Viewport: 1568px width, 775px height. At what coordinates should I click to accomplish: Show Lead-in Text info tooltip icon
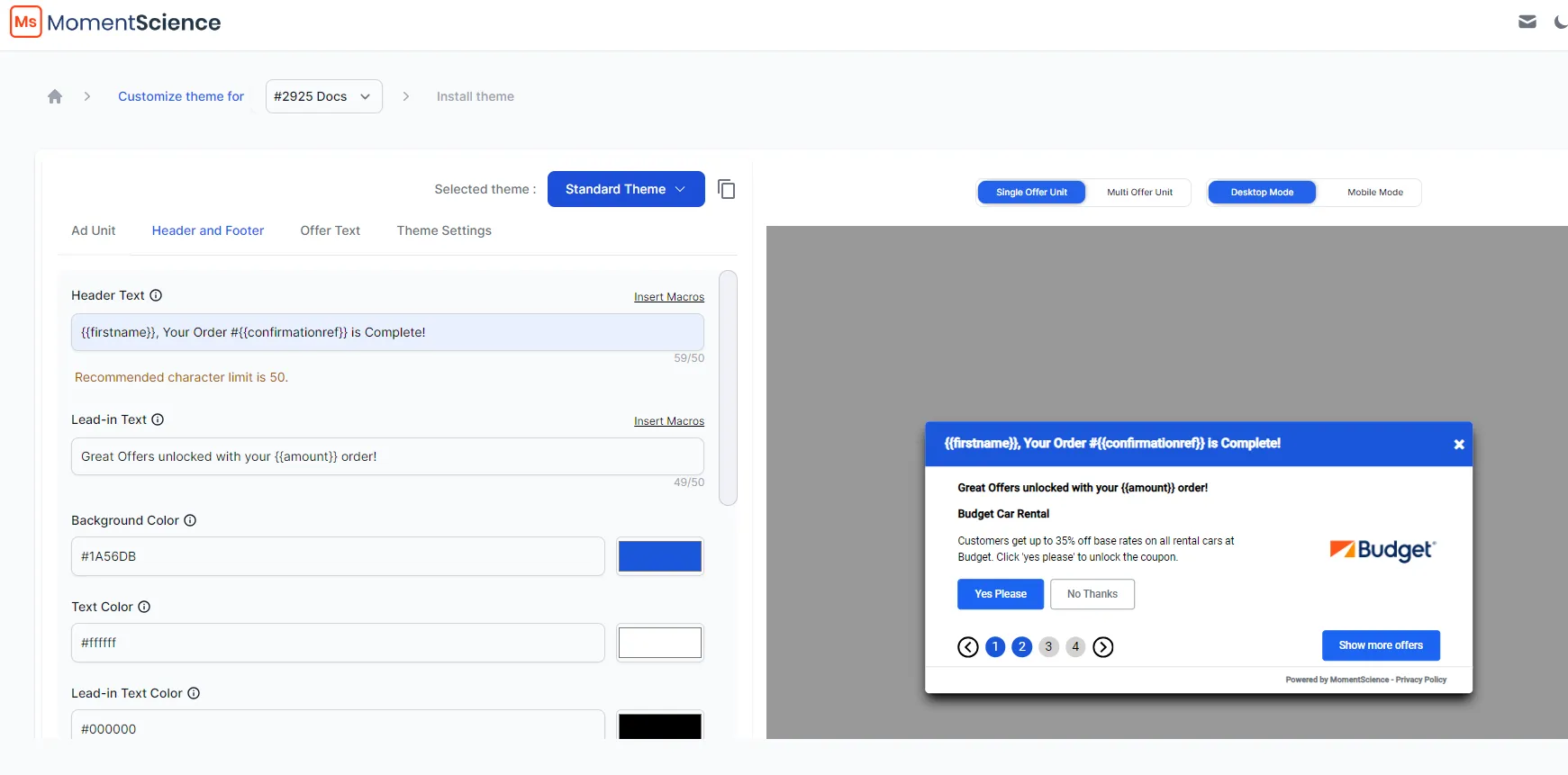(x=158, y=419)
